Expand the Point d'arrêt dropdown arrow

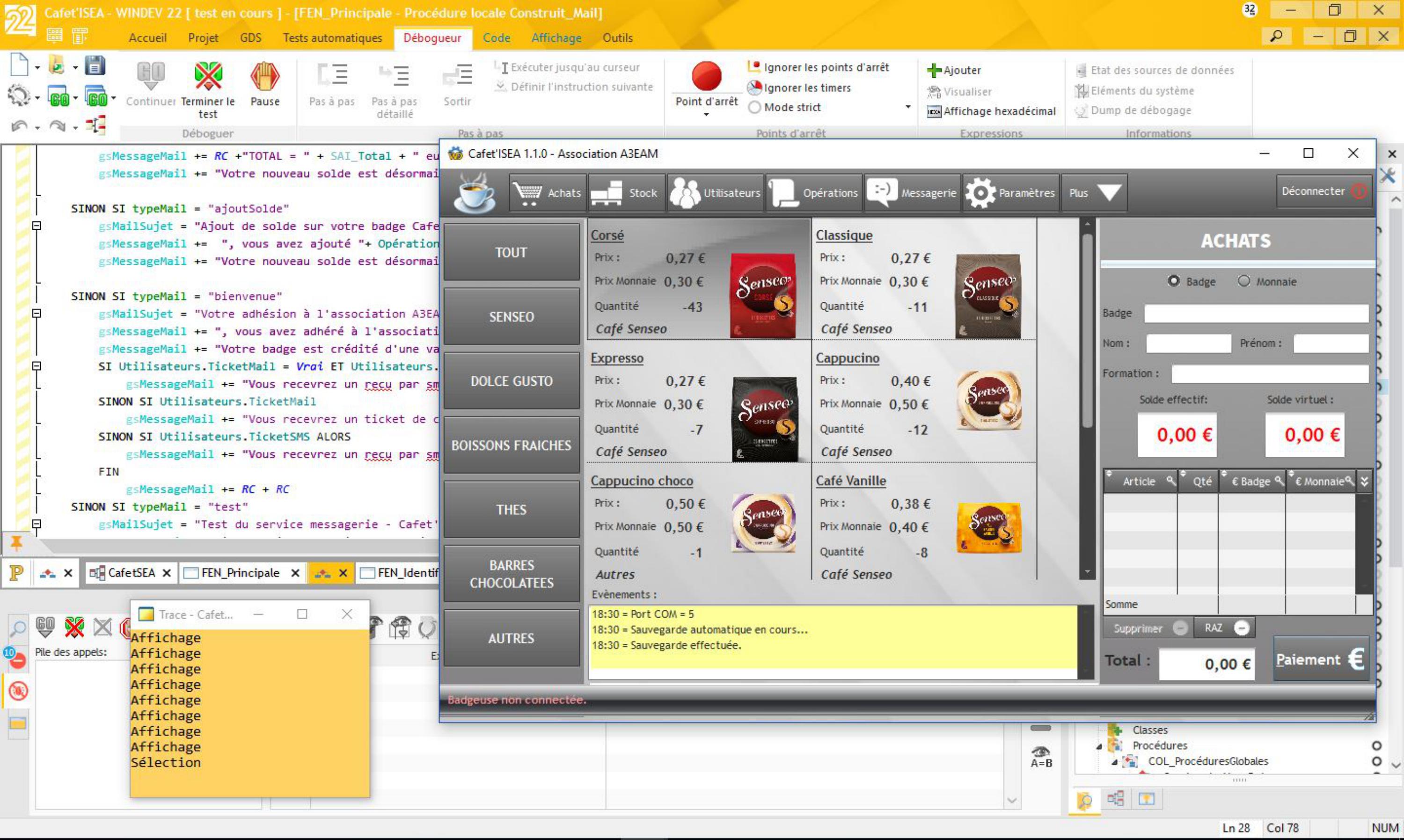[x=706, y=115]
